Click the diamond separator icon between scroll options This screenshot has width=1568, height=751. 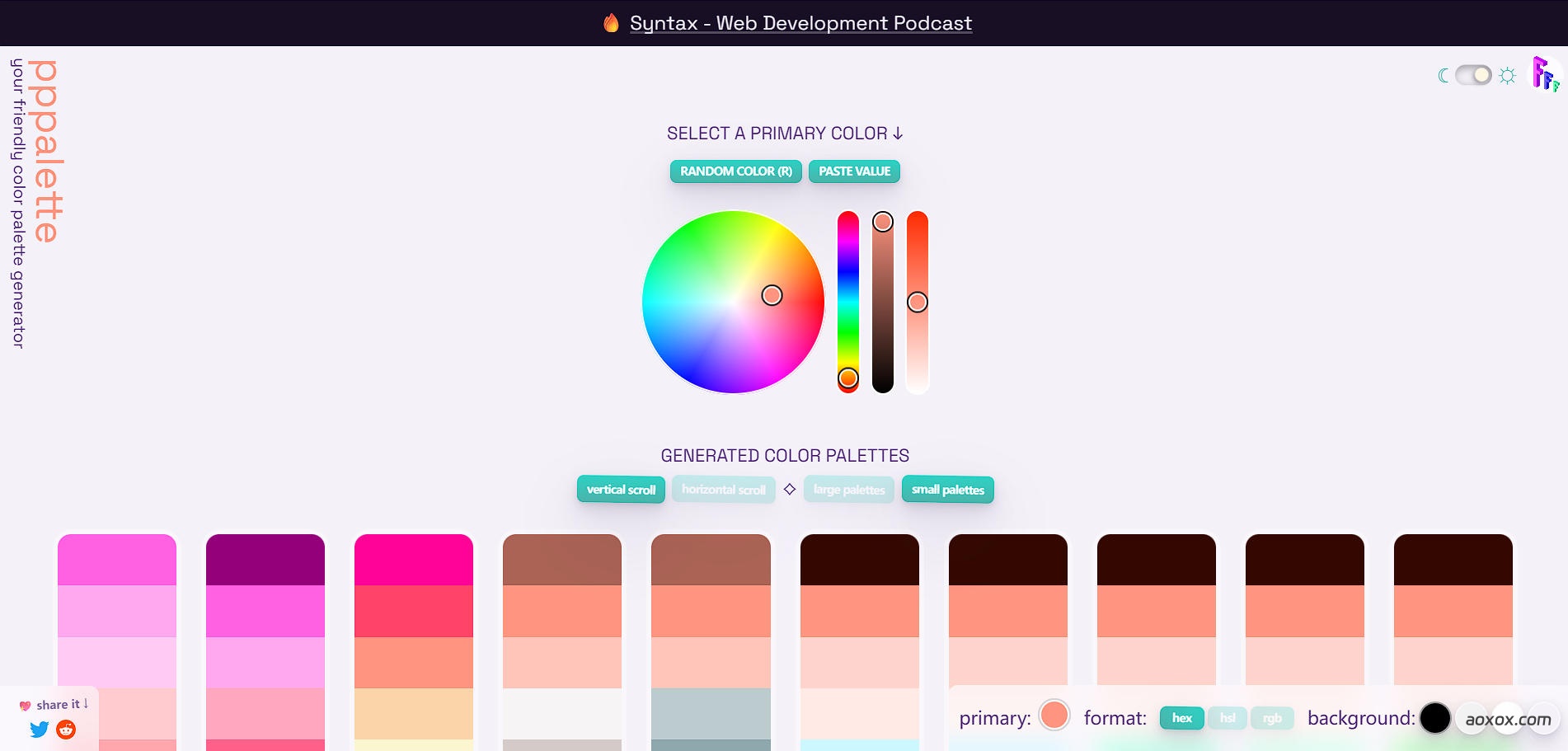pyautogui.click(x=790, y=490)
